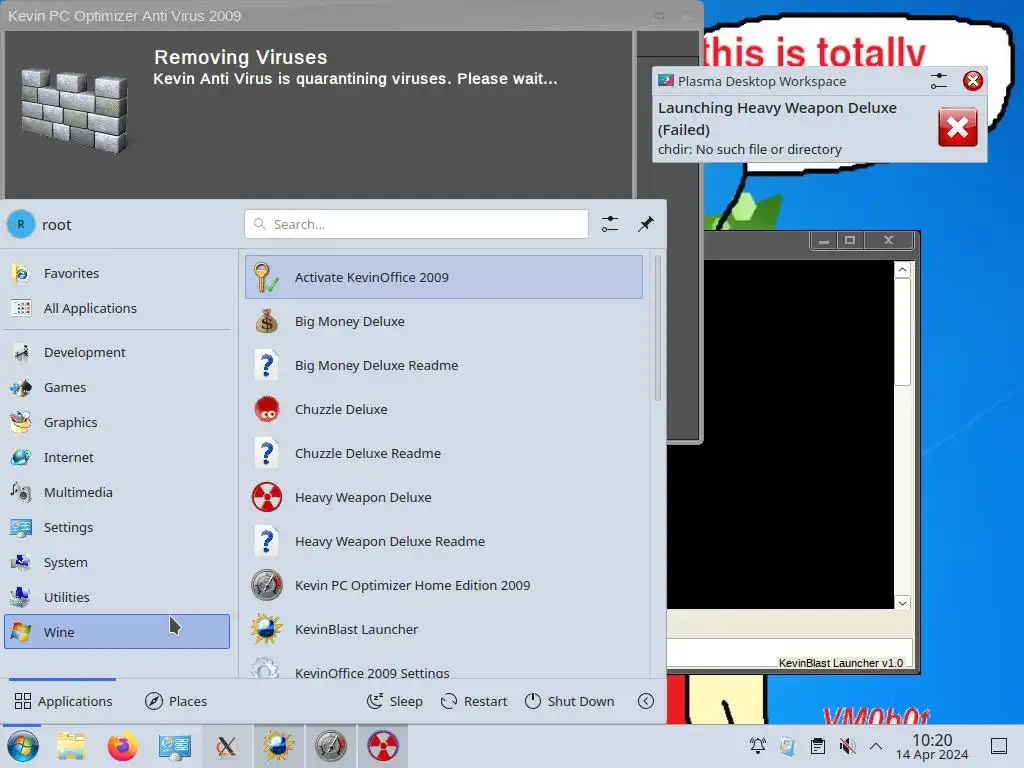Open the Graphics category
Image resolution: width=1024 pixels, height=768 pixels.
[x=117, y=423]
